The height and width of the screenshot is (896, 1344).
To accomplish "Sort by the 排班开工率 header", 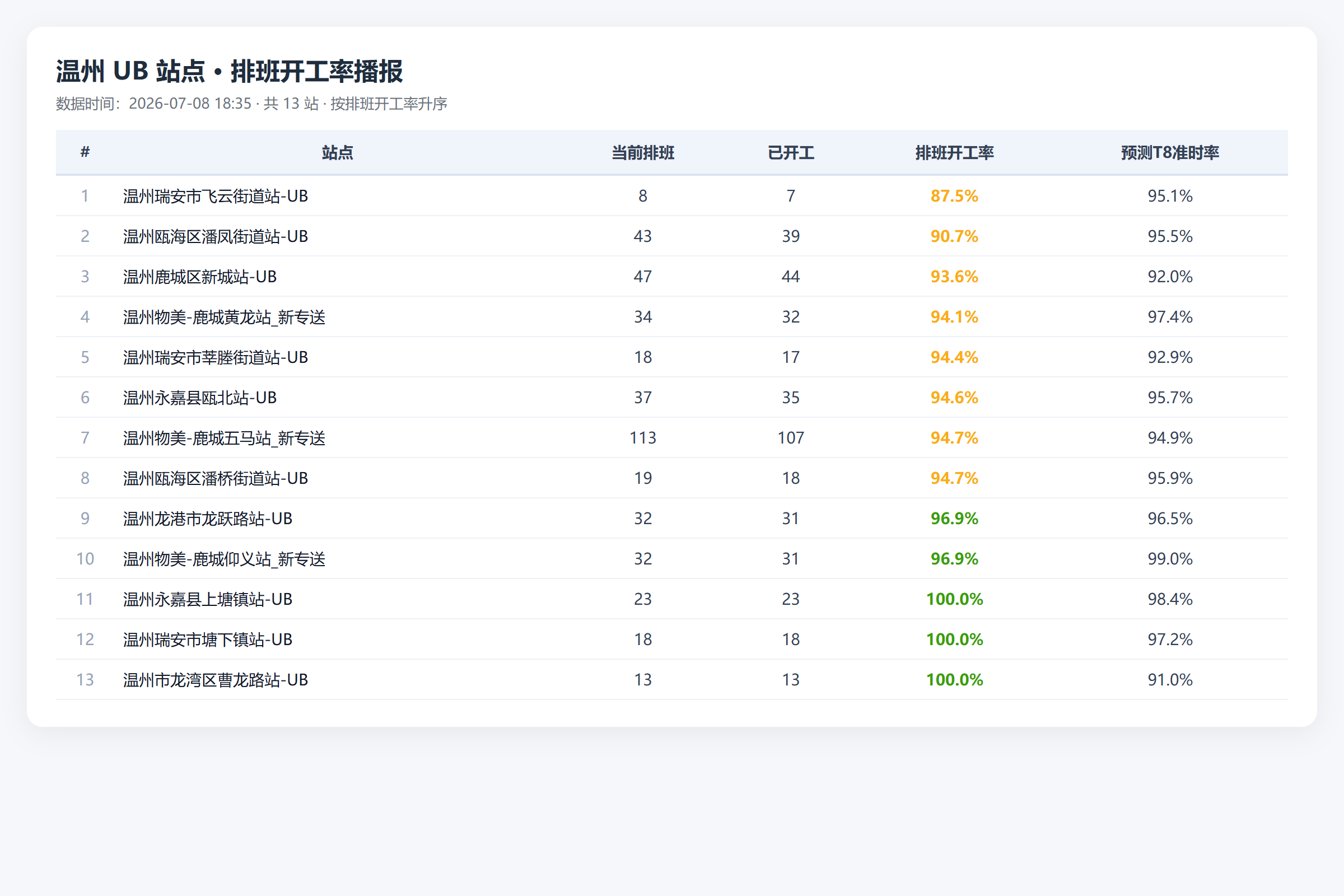I will point(954,152).
